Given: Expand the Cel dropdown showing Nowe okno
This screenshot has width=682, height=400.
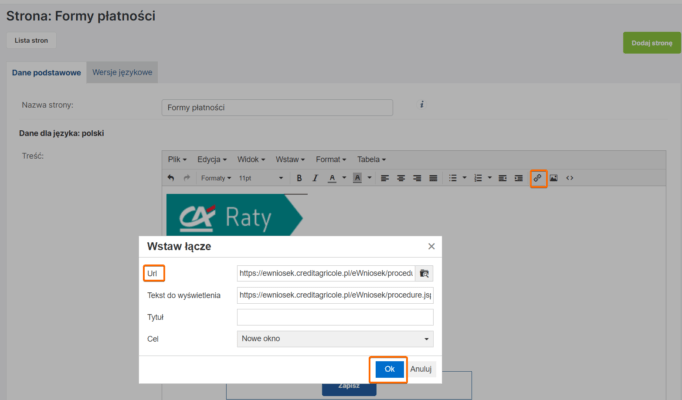Looking at the screenshot, I should [x=335, y=339].
